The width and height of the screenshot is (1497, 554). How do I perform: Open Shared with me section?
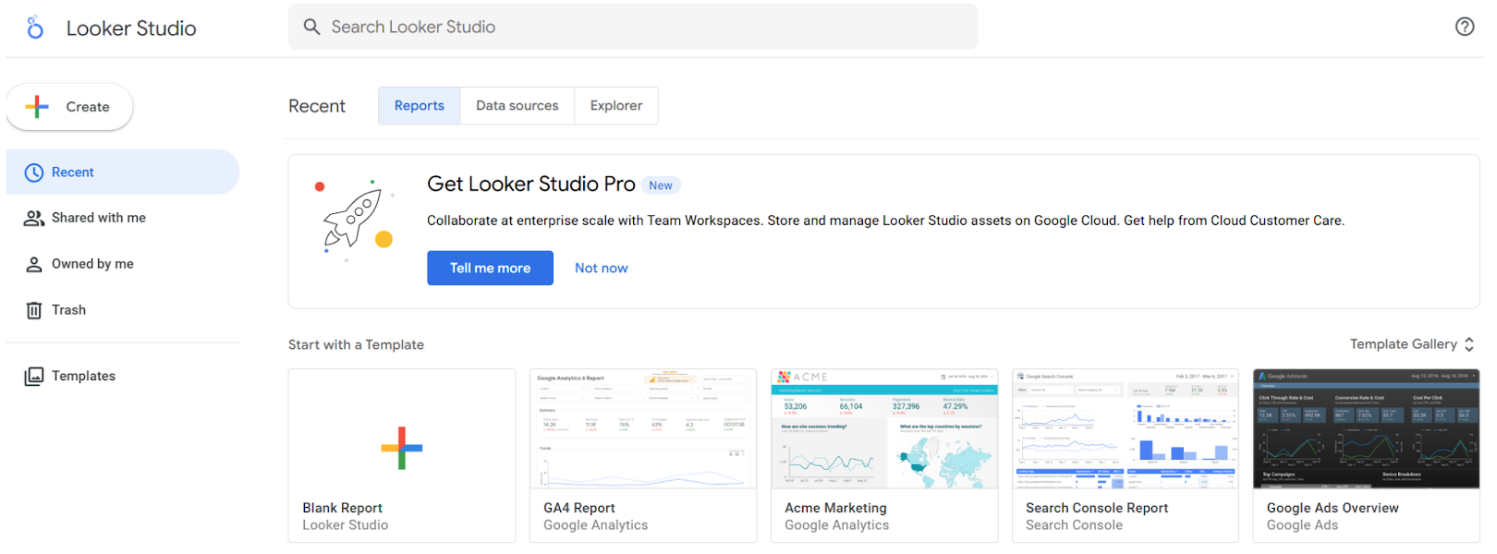click(123, 218)
